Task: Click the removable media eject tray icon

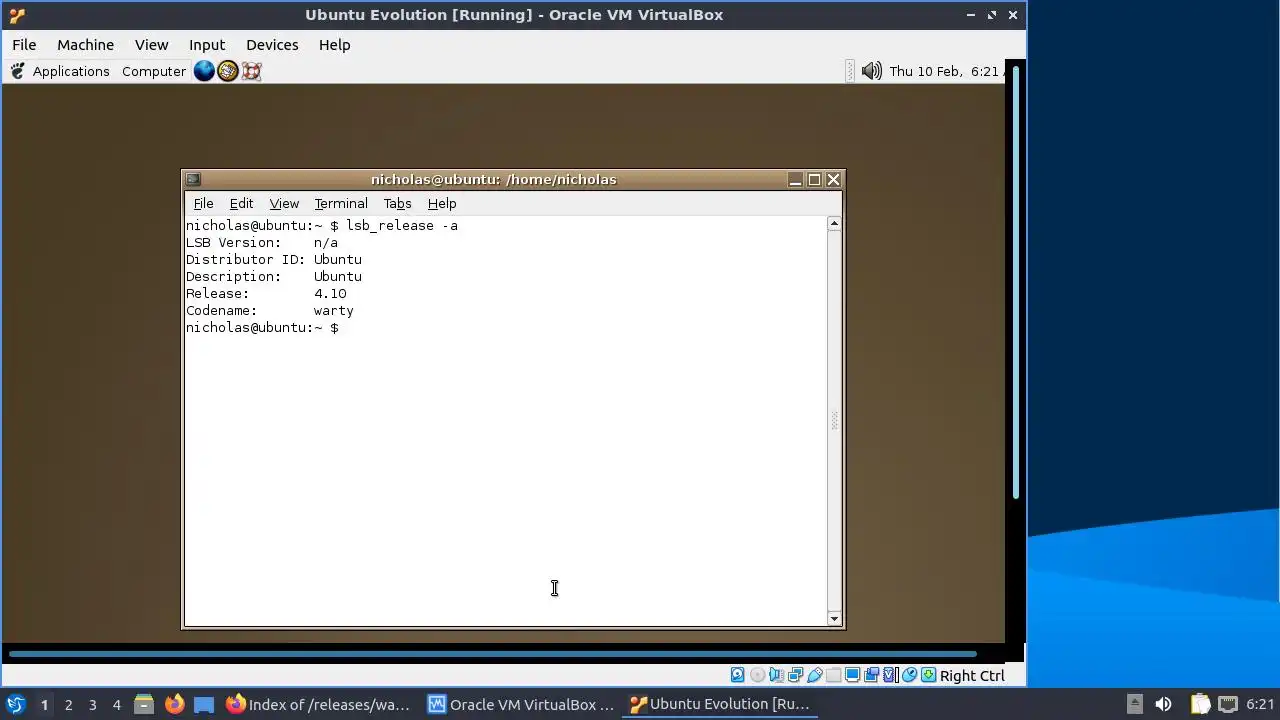Action: pyautogui.click(x=1134, y=704)
